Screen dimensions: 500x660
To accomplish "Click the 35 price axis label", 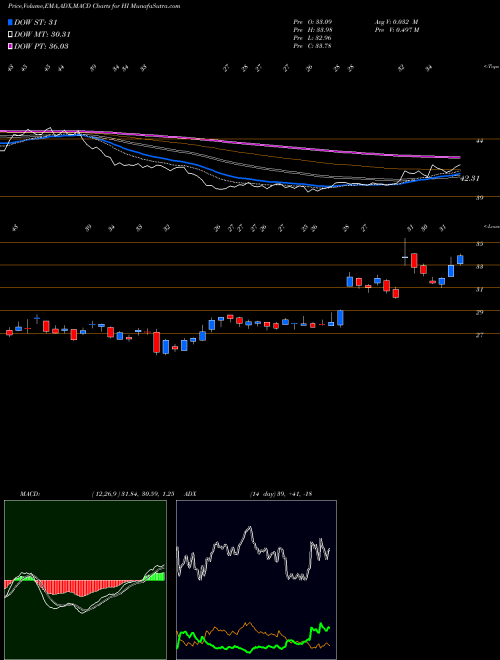I will pos(479,244).
